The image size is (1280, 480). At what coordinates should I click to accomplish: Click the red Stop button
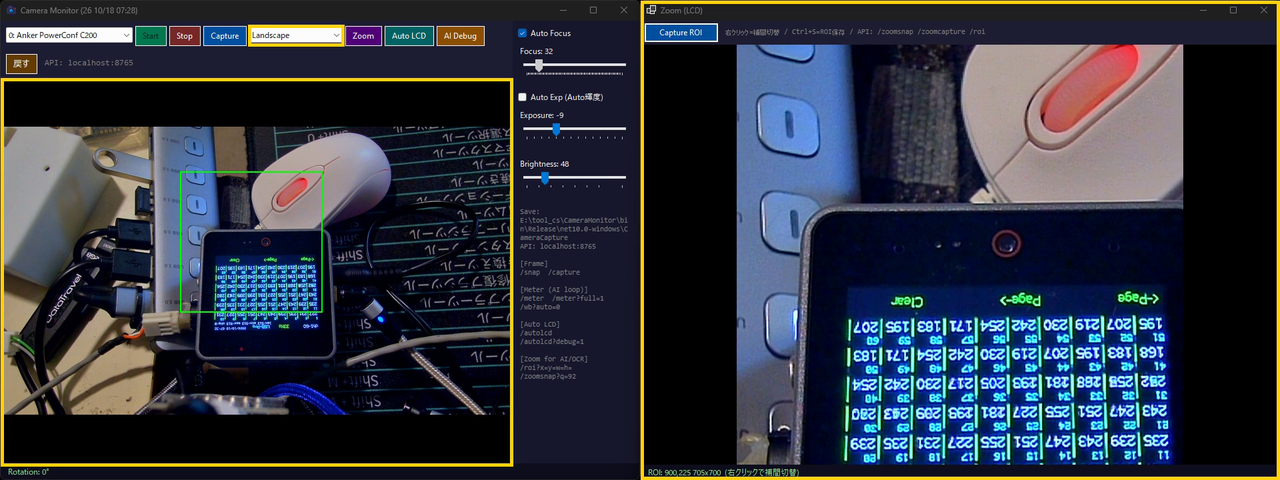(x=184, y=35)
